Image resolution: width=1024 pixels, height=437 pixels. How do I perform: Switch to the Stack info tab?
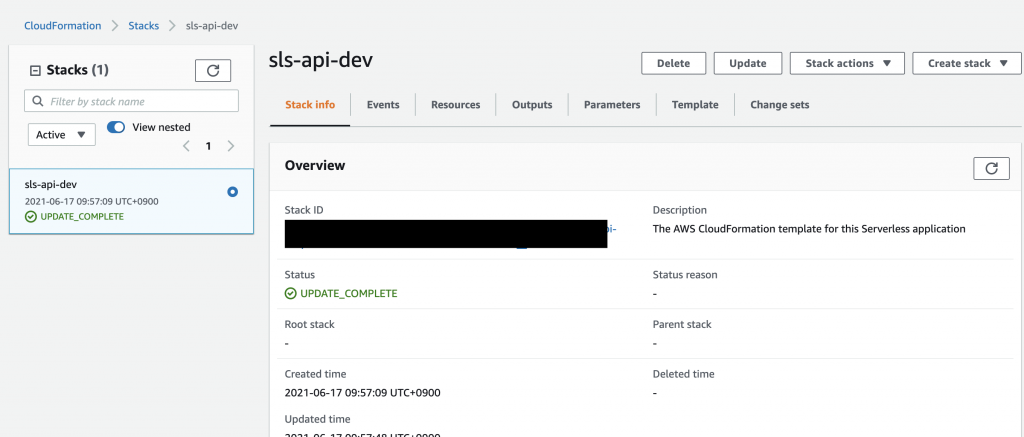click(x=310, y=105)
